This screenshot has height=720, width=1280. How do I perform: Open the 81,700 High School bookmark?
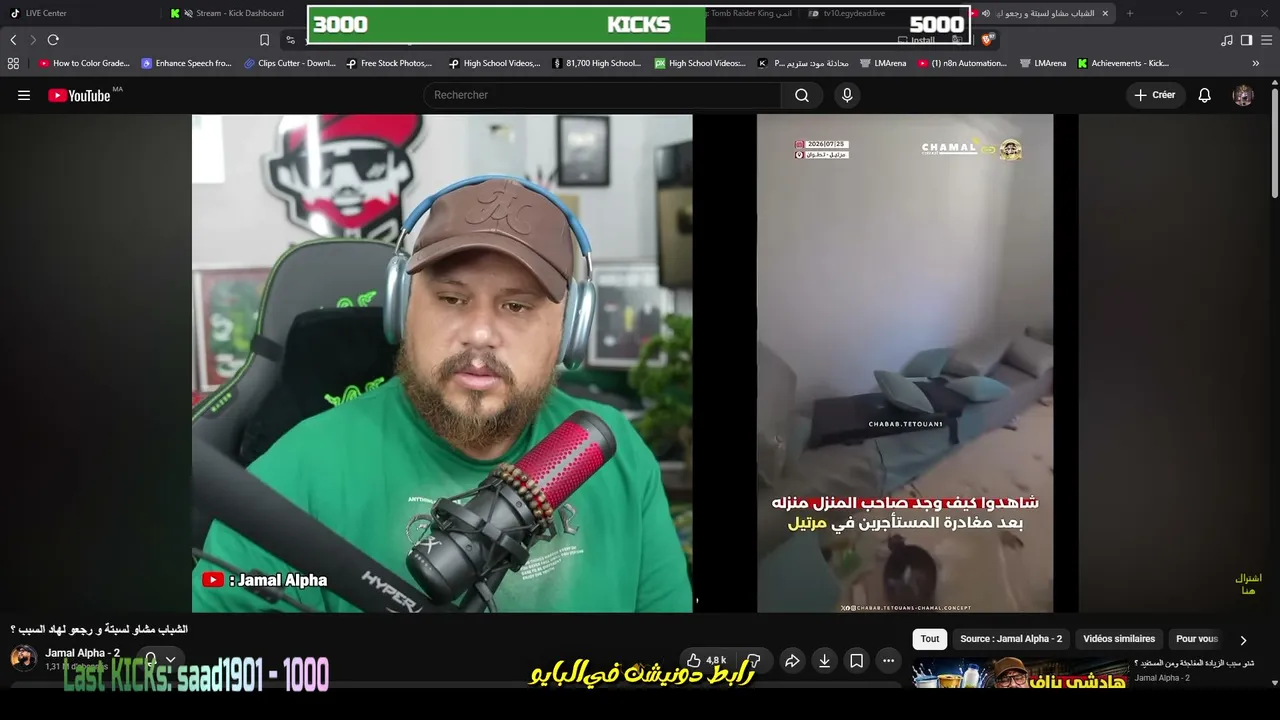597,63
